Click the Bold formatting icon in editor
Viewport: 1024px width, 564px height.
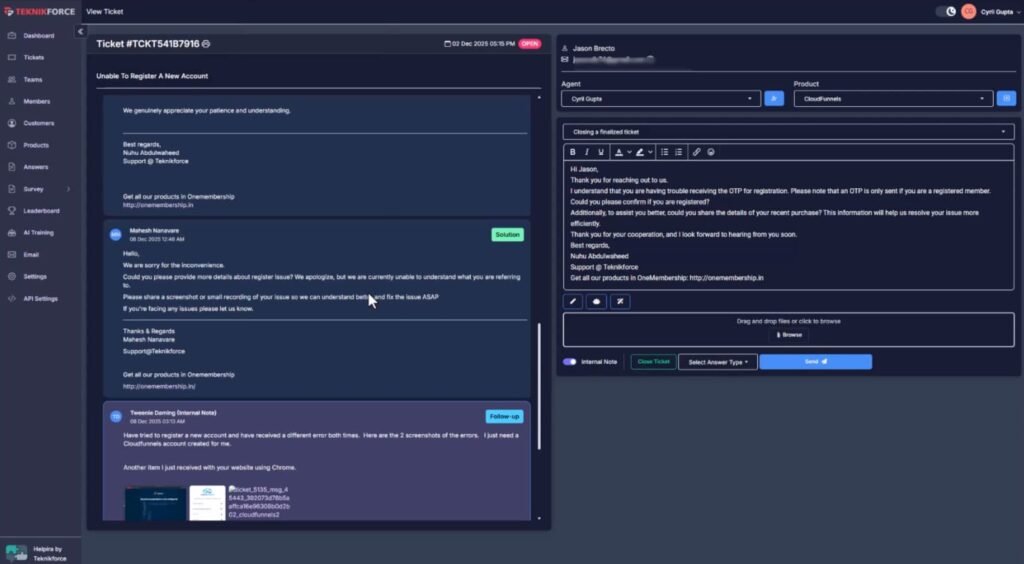[x=573, y=152]
